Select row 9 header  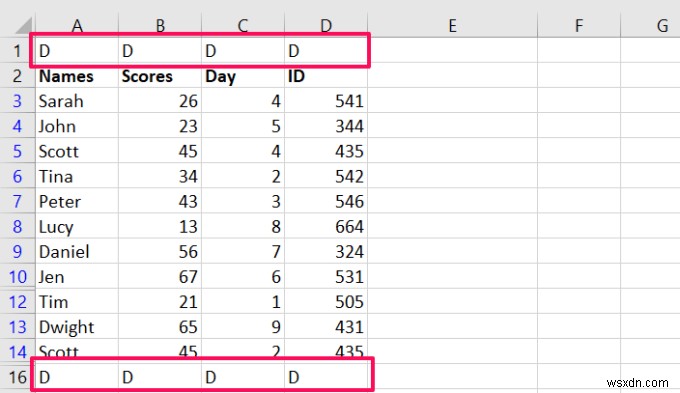click(17, 252)
